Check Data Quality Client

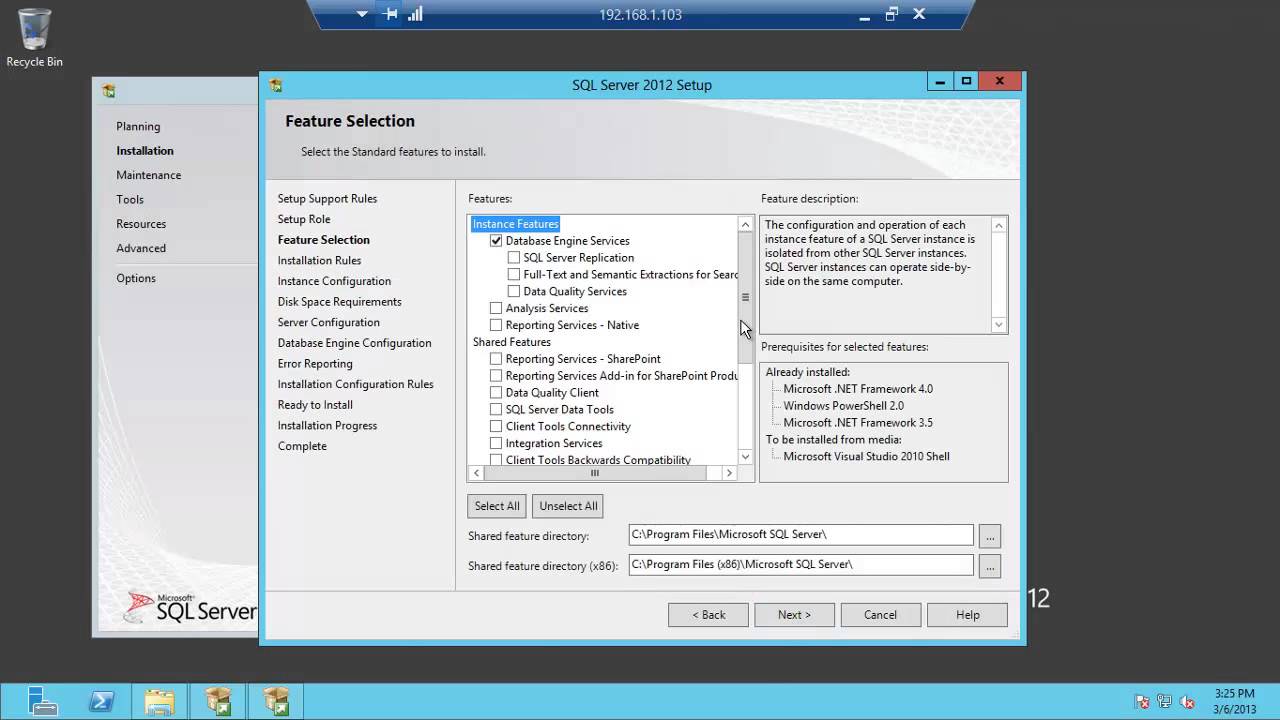[x=496, y=393]
